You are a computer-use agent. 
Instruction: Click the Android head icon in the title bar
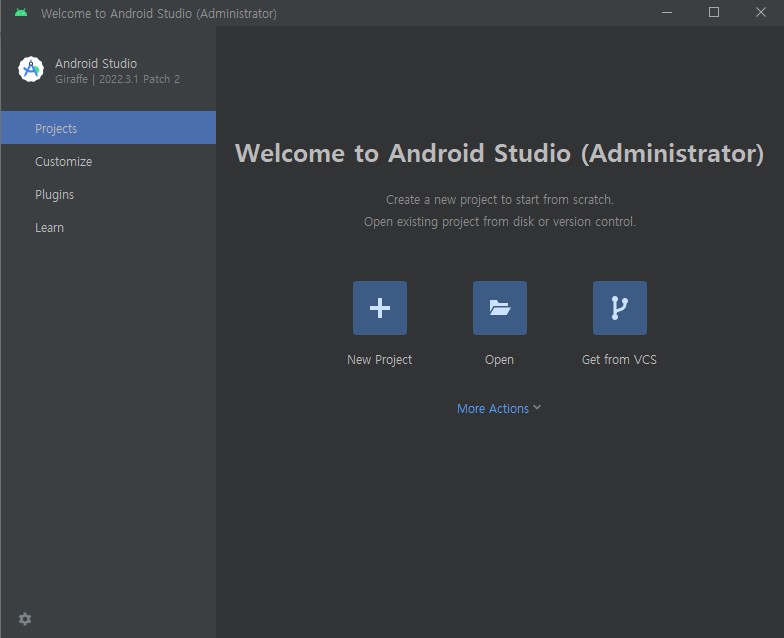click(21, 12)
